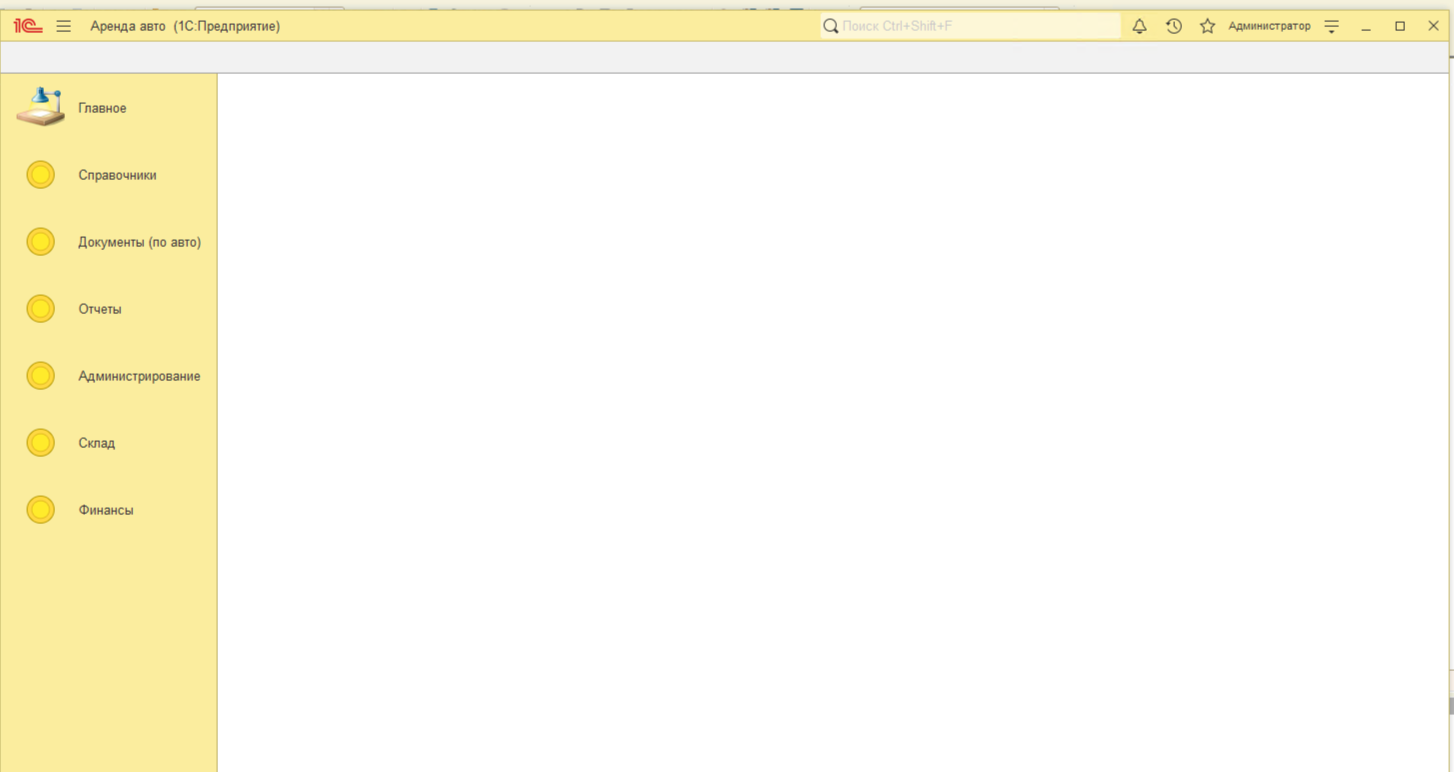Open the settings lines menu next to Администратор
Viewport: 1454px width, 772px height.
[1331, 26]
